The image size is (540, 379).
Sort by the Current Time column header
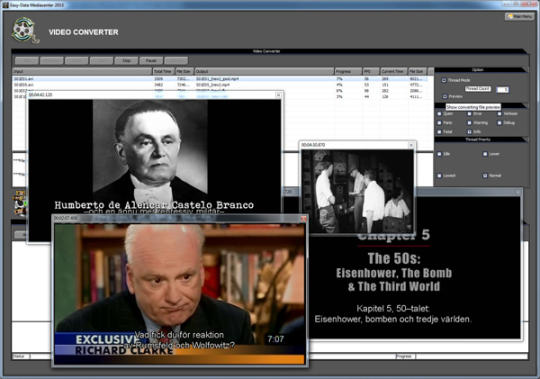(393, 71)
